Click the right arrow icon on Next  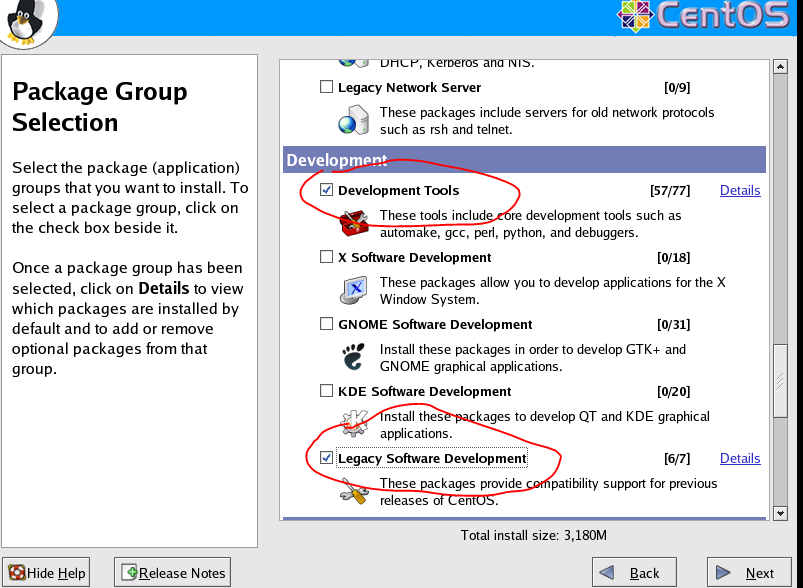[723, 572]
